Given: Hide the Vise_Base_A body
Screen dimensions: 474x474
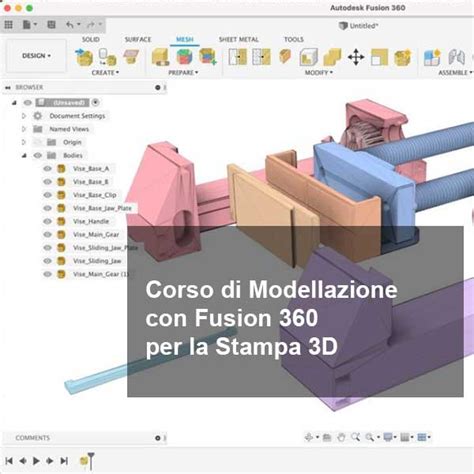Looking at the screenshot, I should point(48,168).
